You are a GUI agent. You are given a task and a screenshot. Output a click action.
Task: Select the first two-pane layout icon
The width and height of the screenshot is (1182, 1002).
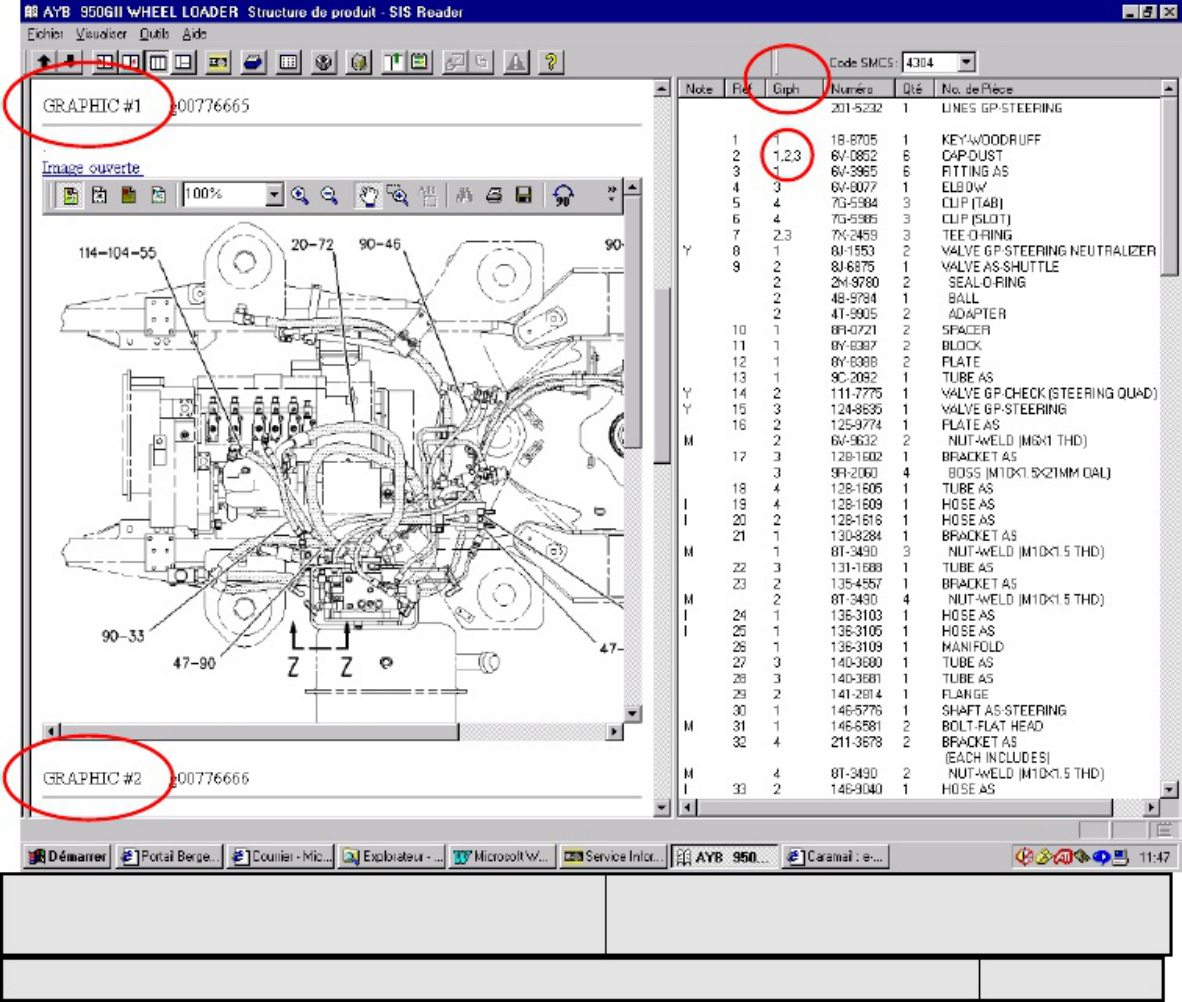(x=105, y=62)
